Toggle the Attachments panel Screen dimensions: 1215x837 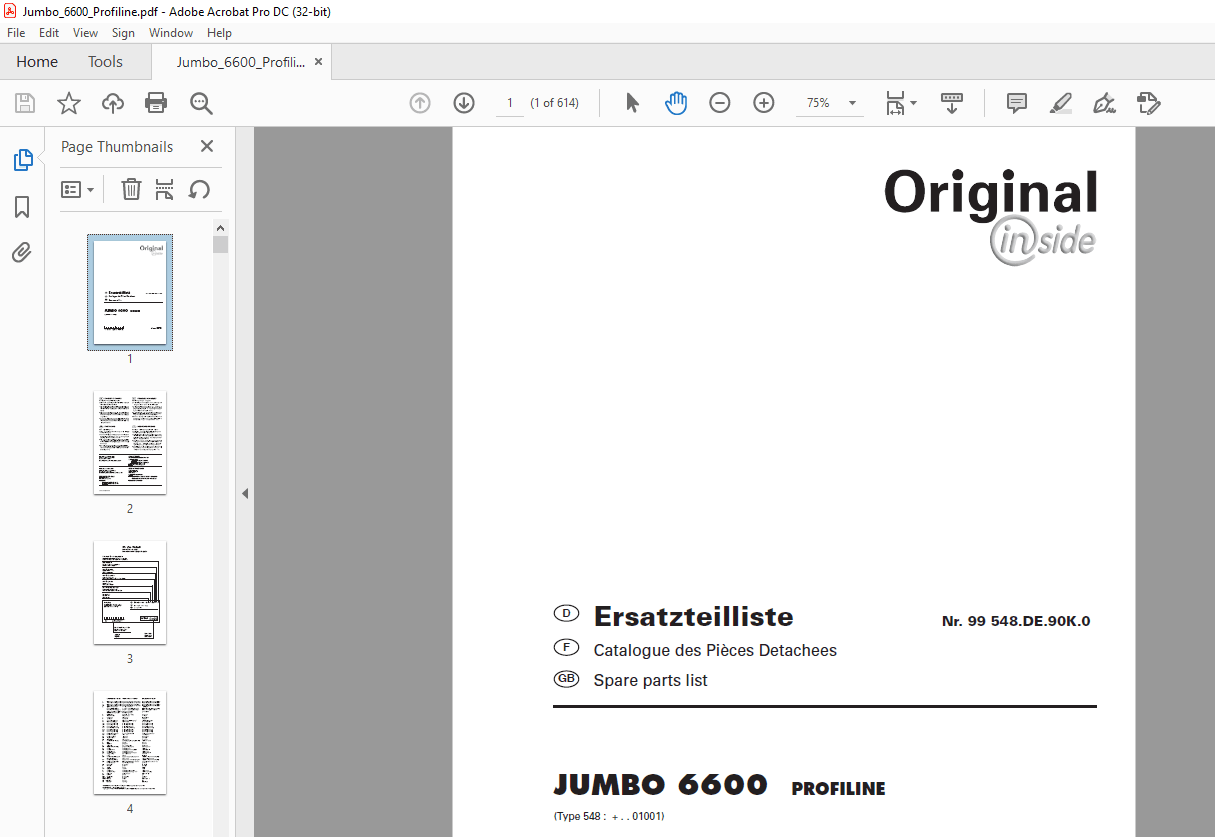22,252
